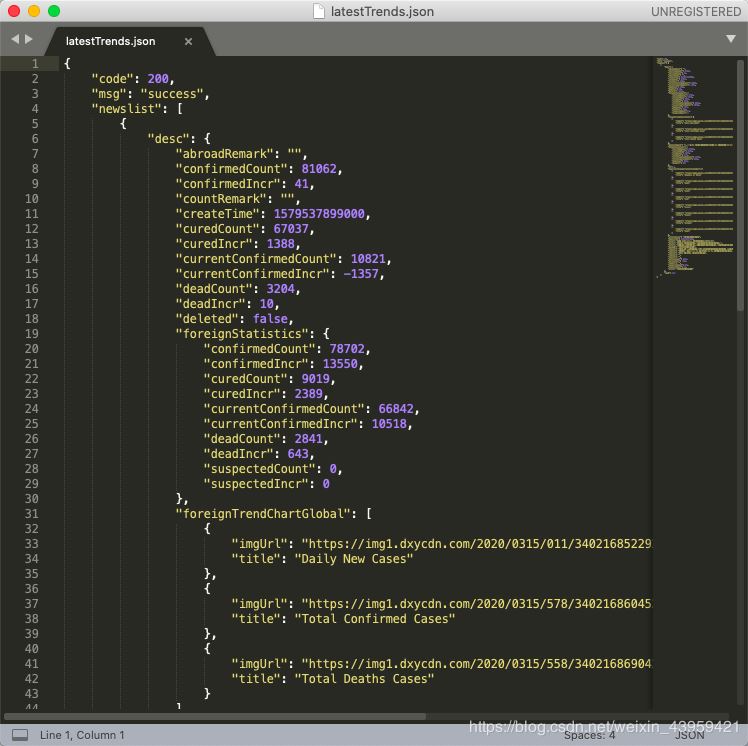Image resolution: width=748 pixels, height=746 pixels.
Task: Click the horizontal scrollbar at bottom
Action: [x=215, y=716]
